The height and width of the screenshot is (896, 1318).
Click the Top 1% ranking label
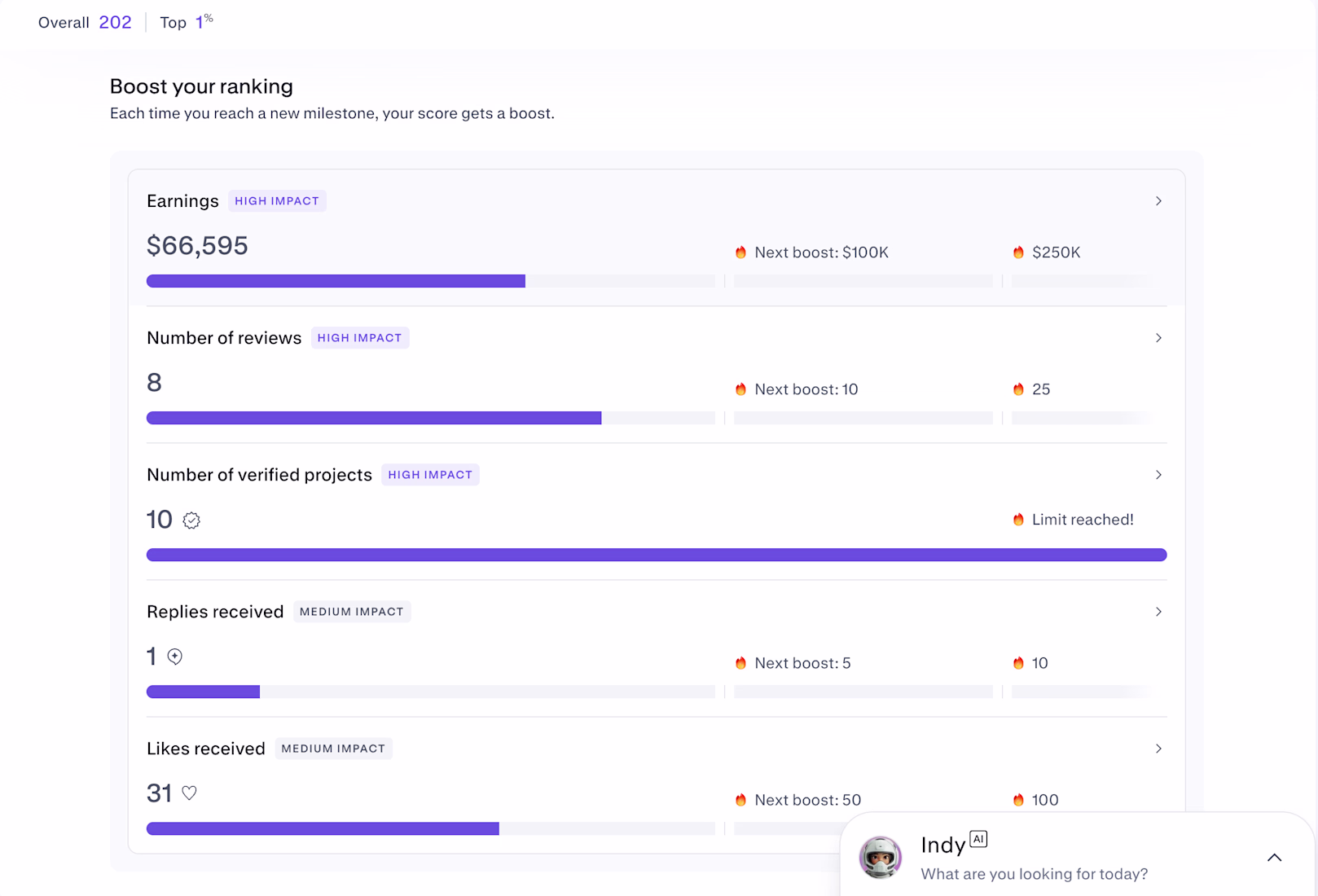pos(186,22)
